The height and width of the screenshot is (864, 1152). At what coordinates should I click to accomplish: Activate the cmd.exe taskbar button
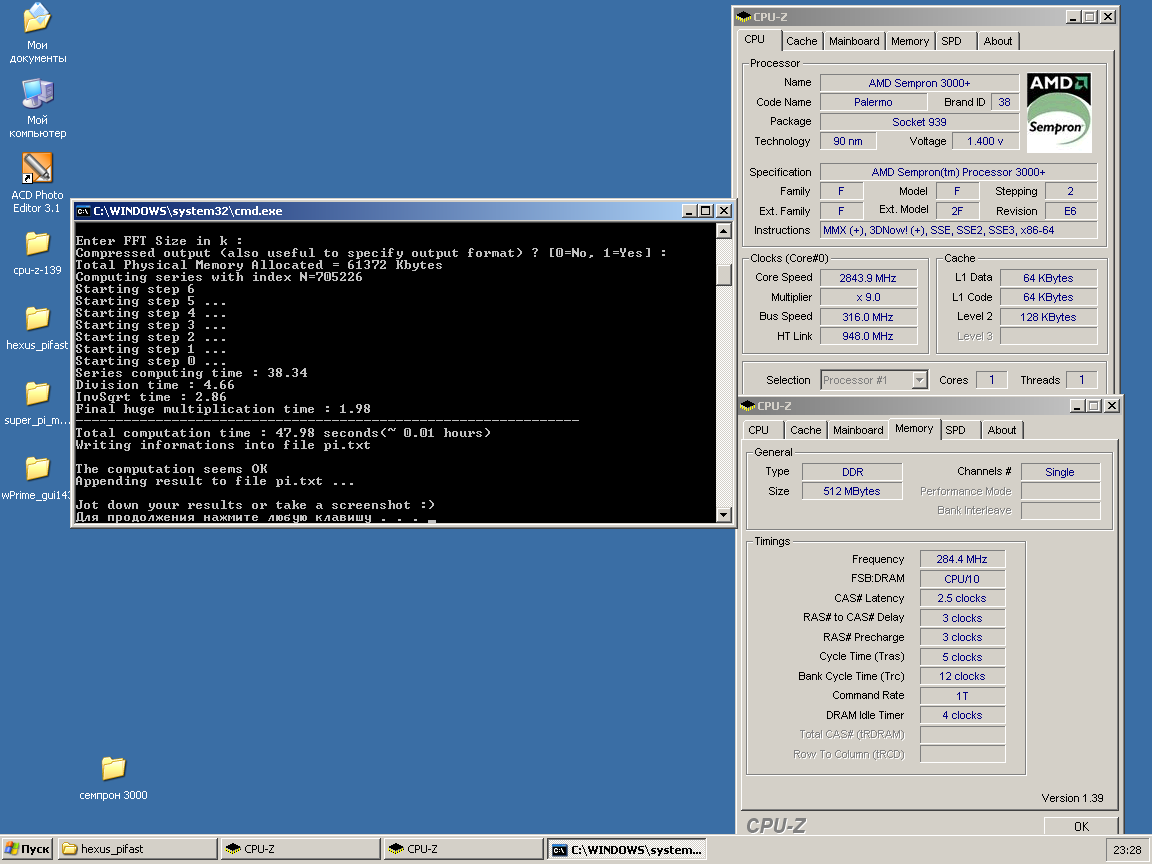tap(627, 849)
